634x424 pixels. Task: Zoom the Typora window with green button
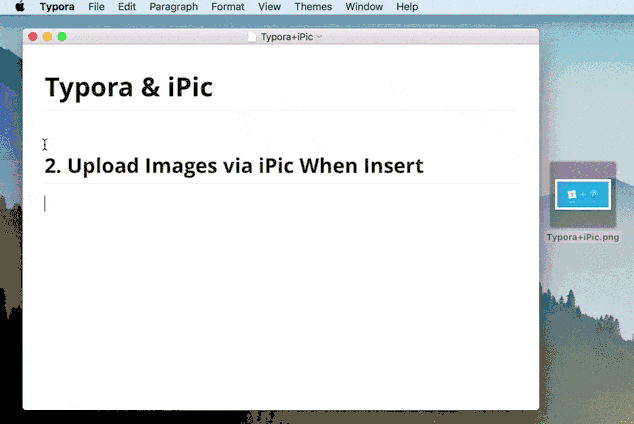coord(62,37)
